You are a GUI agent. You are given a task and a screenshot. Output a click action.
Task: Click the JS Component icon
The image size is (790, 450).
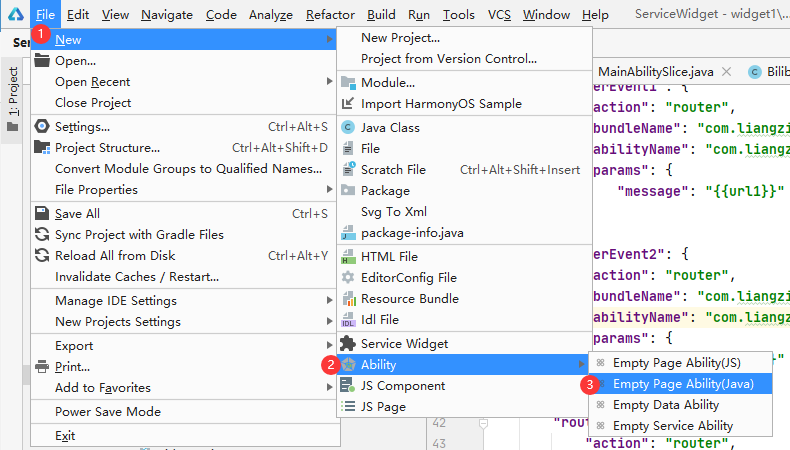[348, 385]
